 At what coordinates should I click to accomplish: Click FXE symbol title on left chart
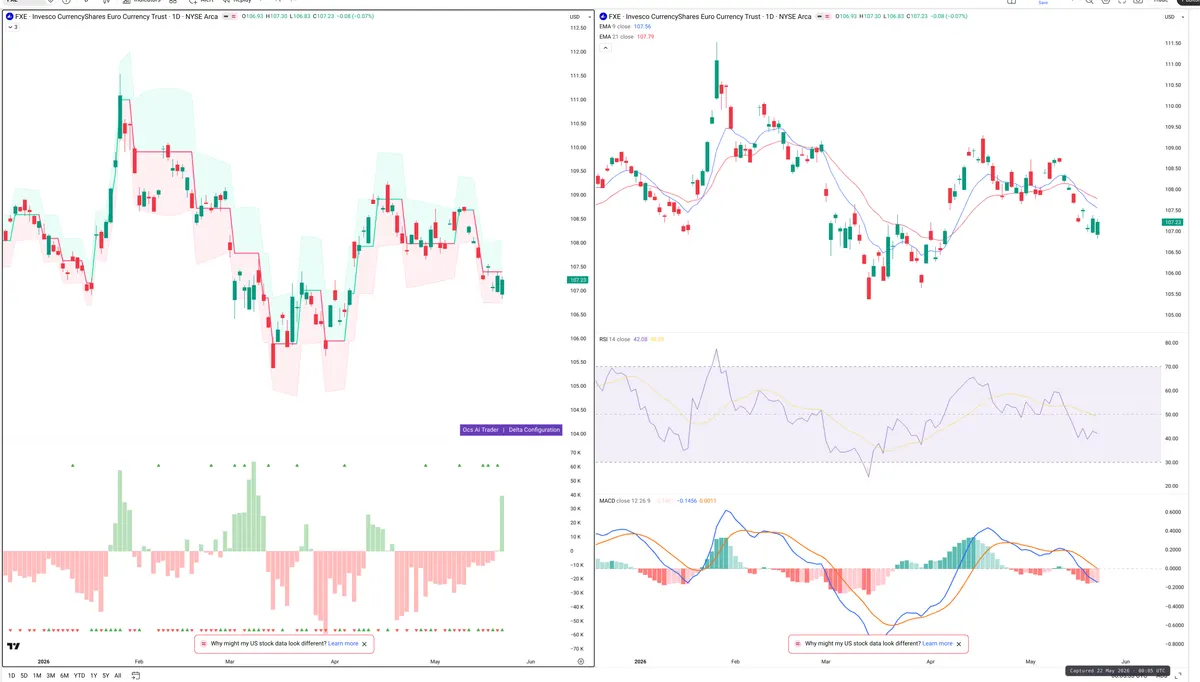pos(116,17)
